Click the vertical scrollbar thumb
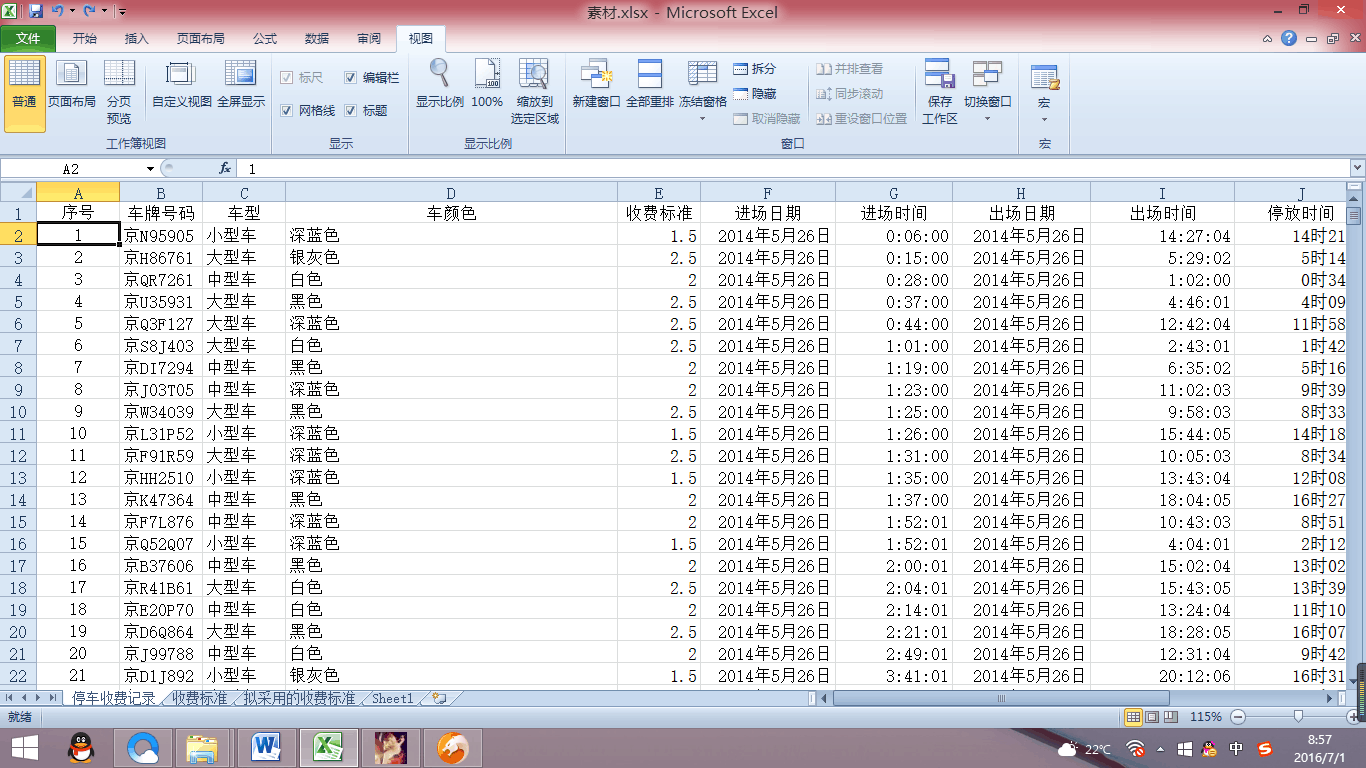The width and height of the screenshot is (1366, 768). (1354, 215)
